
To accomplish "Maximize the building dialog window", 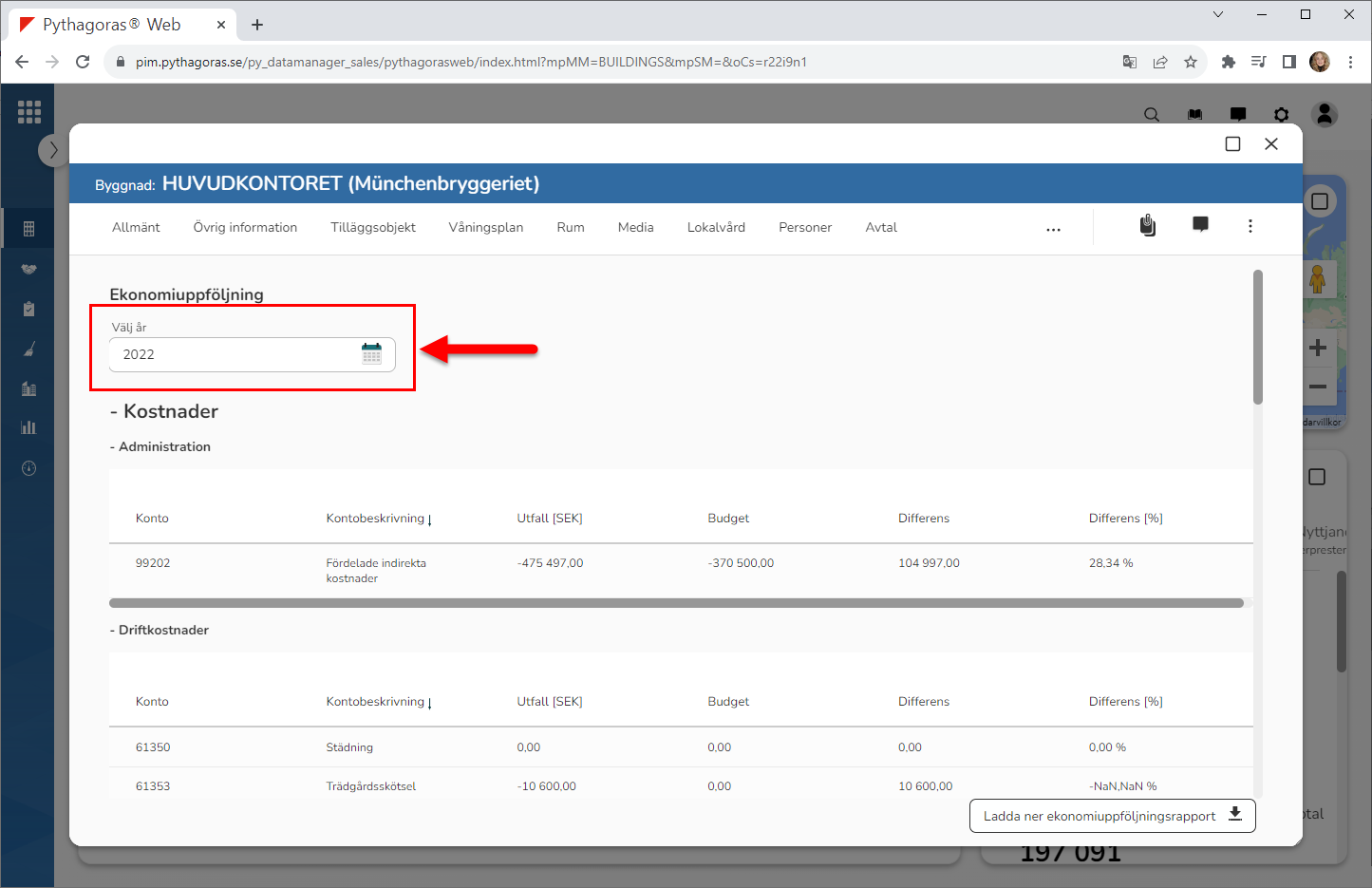I will click(1232, 144).
